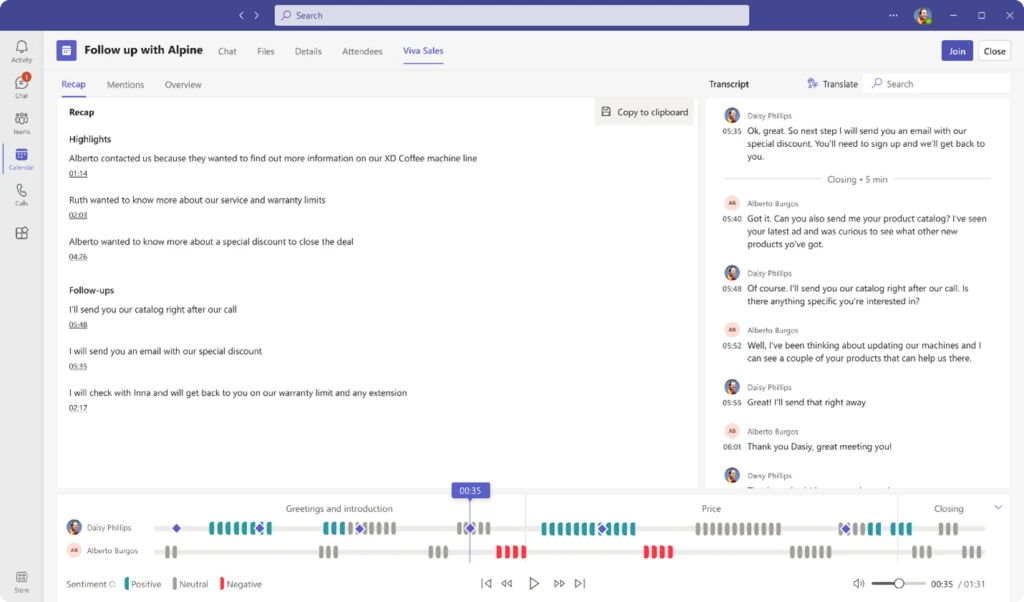Adjust the playback volume slider

click(900, 582)
